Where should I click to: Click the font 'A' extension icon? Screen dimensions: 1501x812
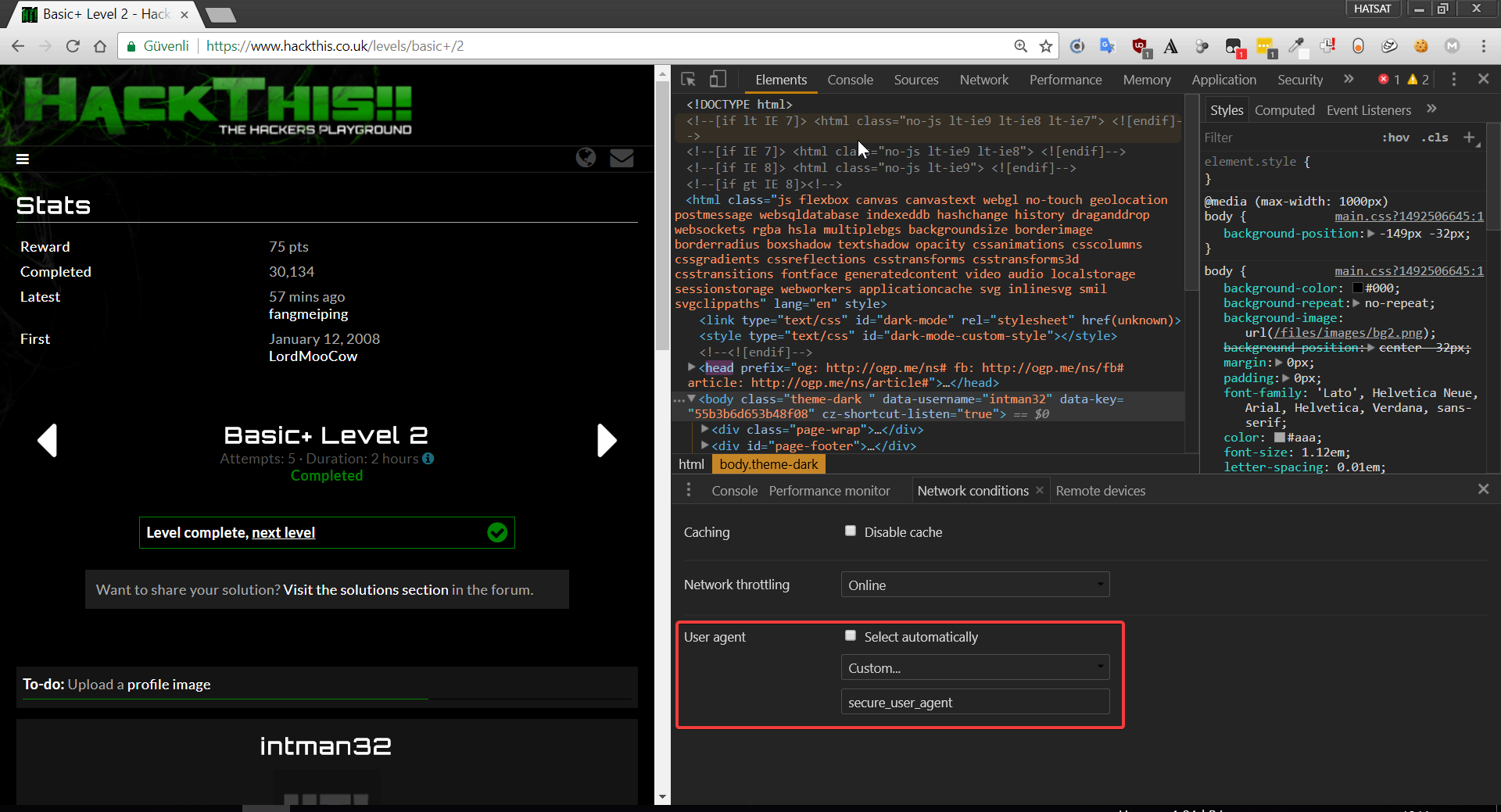(x=1170, y=46)
